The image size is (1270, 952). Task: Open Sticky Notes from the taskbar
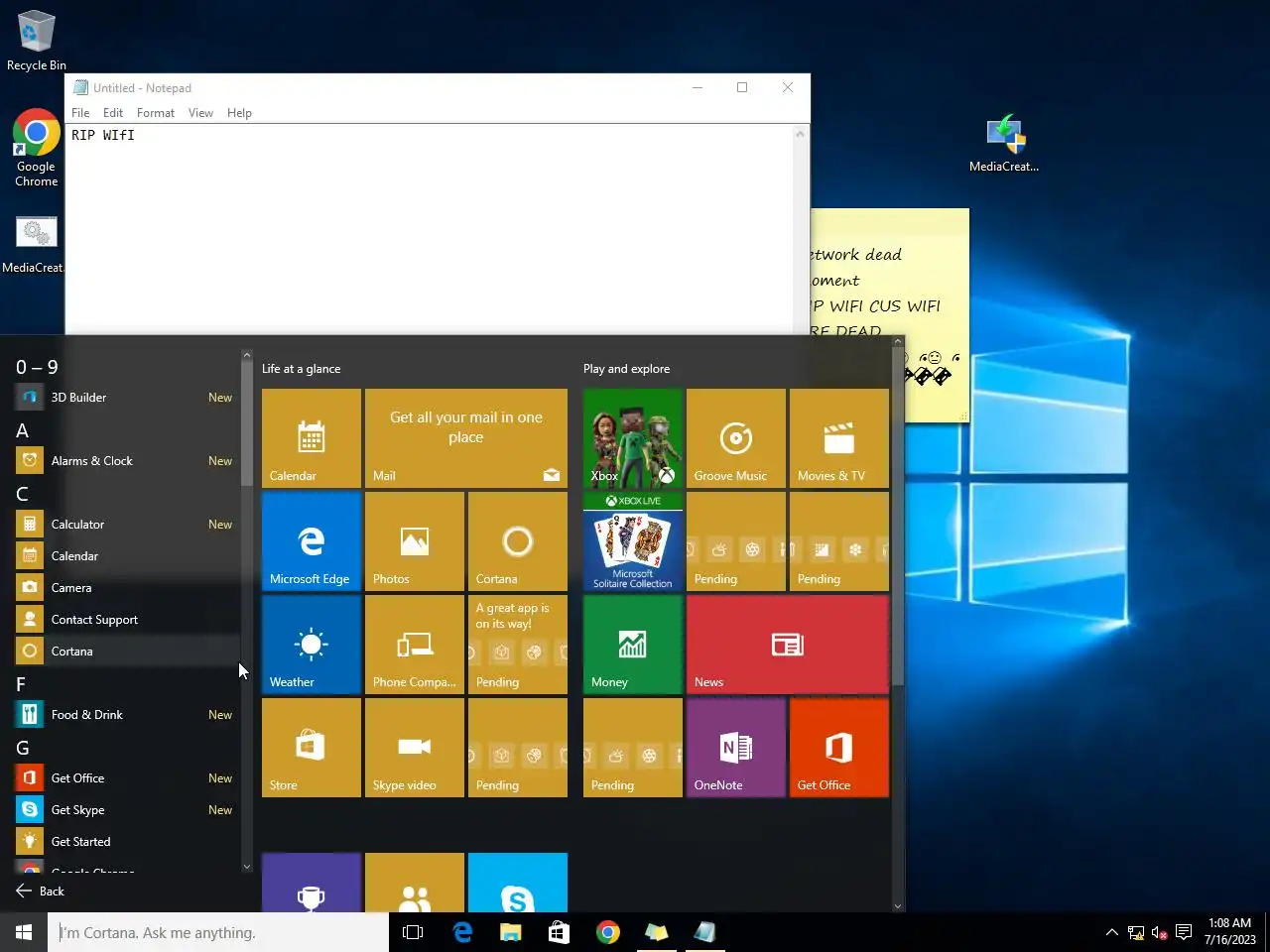tap(657, 932)
